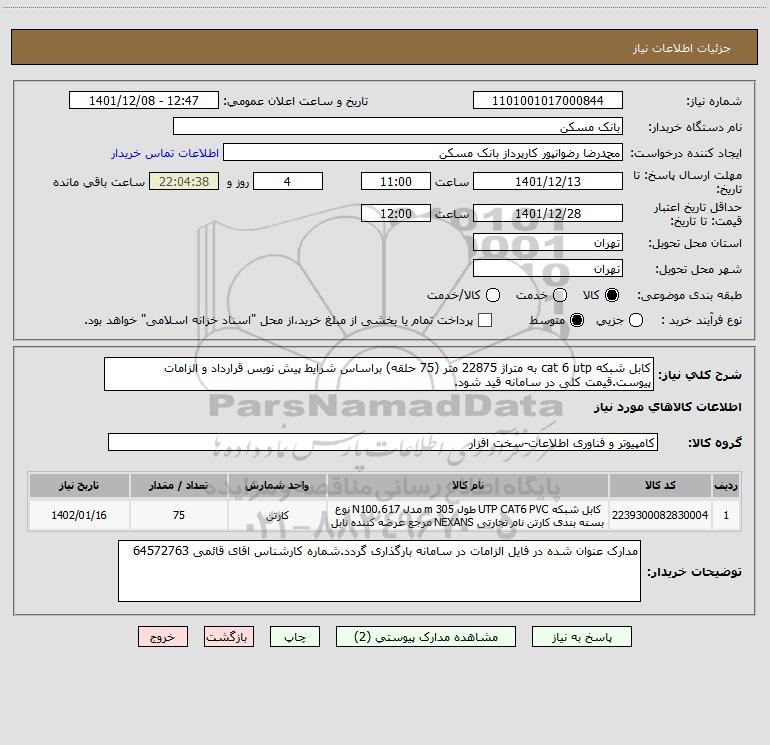This screenshot has width=770, height=745.
Task: Click the delivery city field تهران
Action: coord(548,269)
